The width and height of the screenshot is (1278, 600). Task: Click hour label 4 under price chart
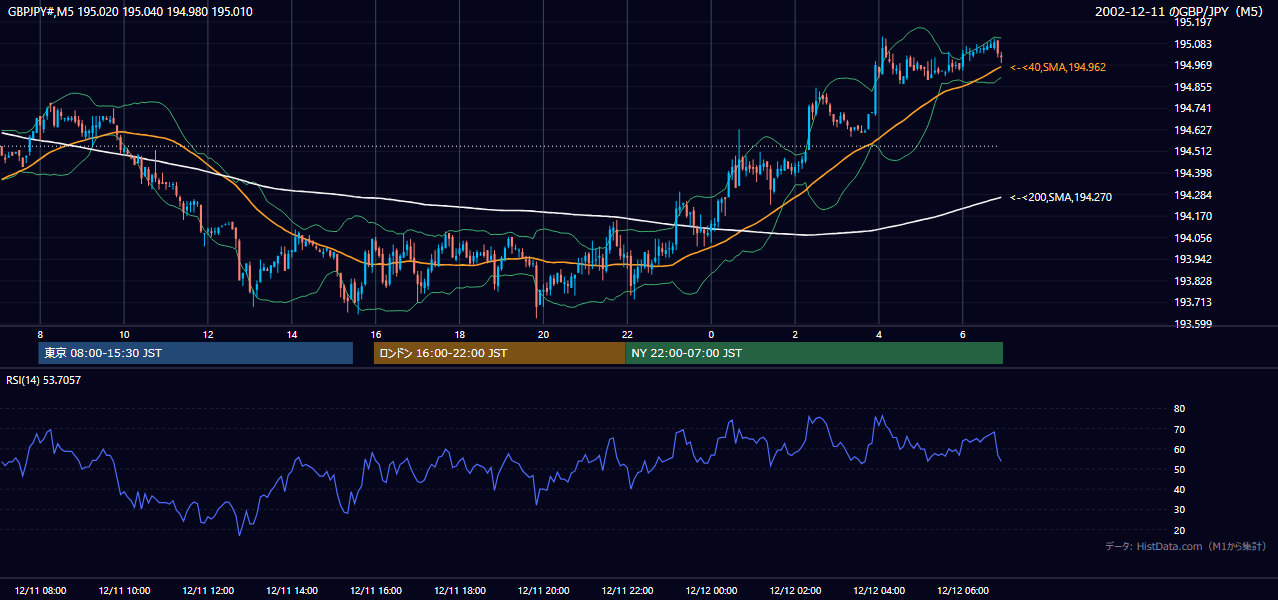(x=879, y=334)
